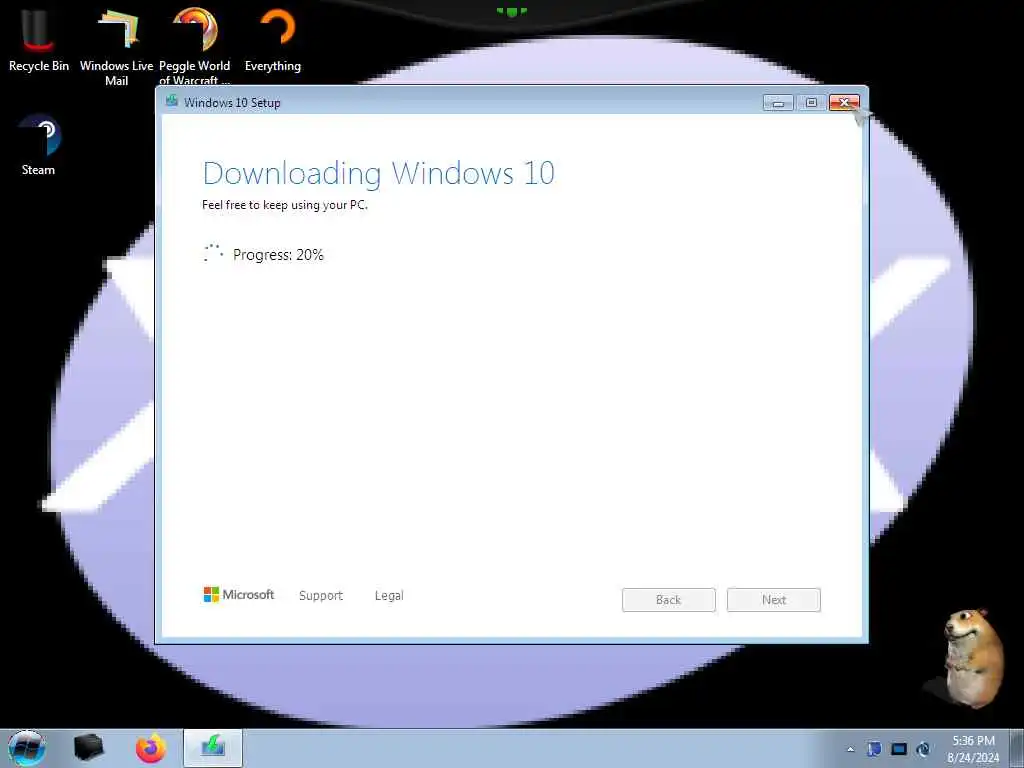Launch Firefox from the taskbar
The width and height of the screenshot is (1024, 768).
(x=151, y=748)
